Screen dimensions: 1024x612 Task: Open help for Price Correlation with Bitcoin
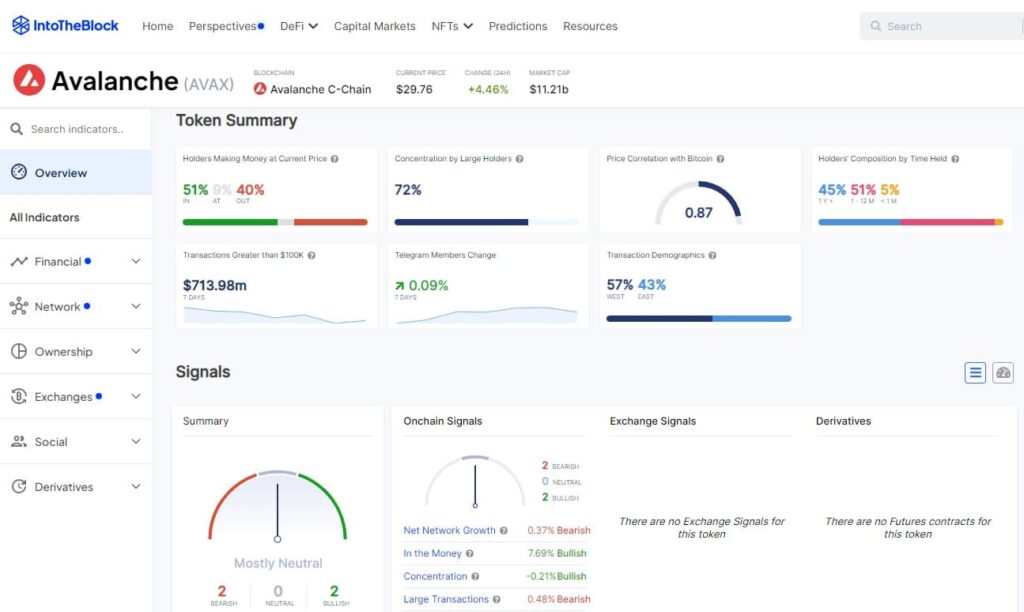[720, 159]
